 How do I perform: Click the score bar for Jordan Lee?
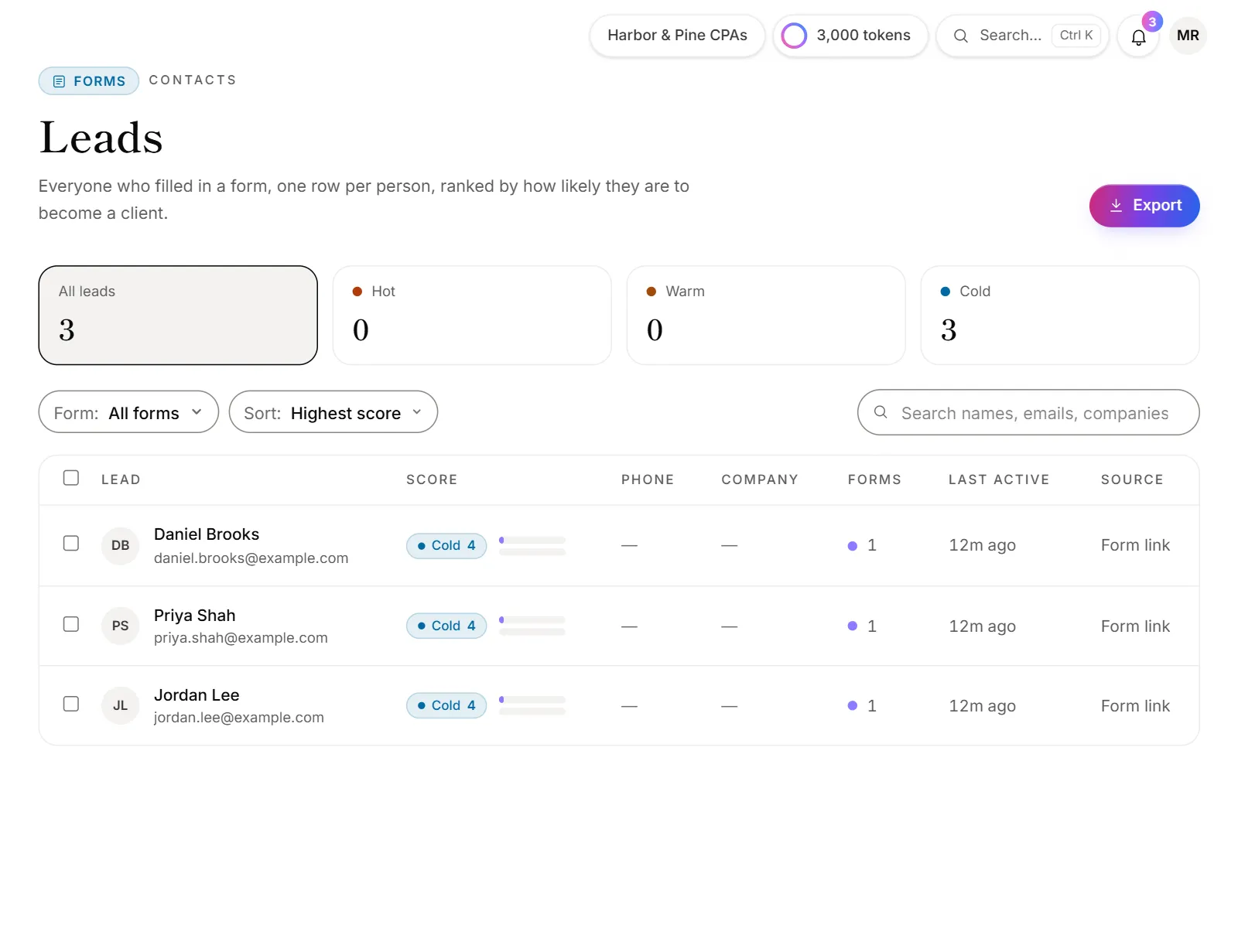tap(532, 705)
